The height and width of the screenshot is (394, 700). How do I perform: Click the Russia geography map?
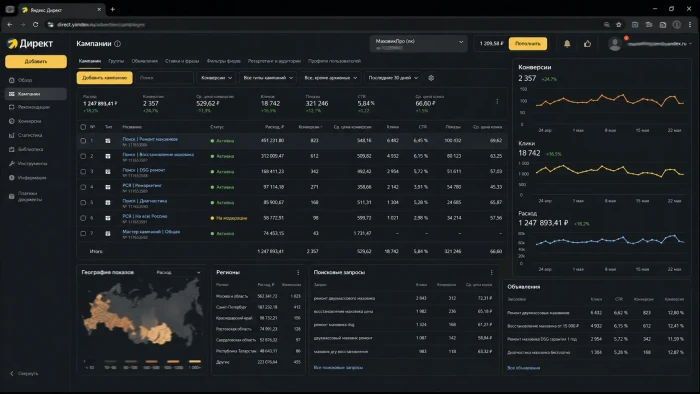(142, 312)
